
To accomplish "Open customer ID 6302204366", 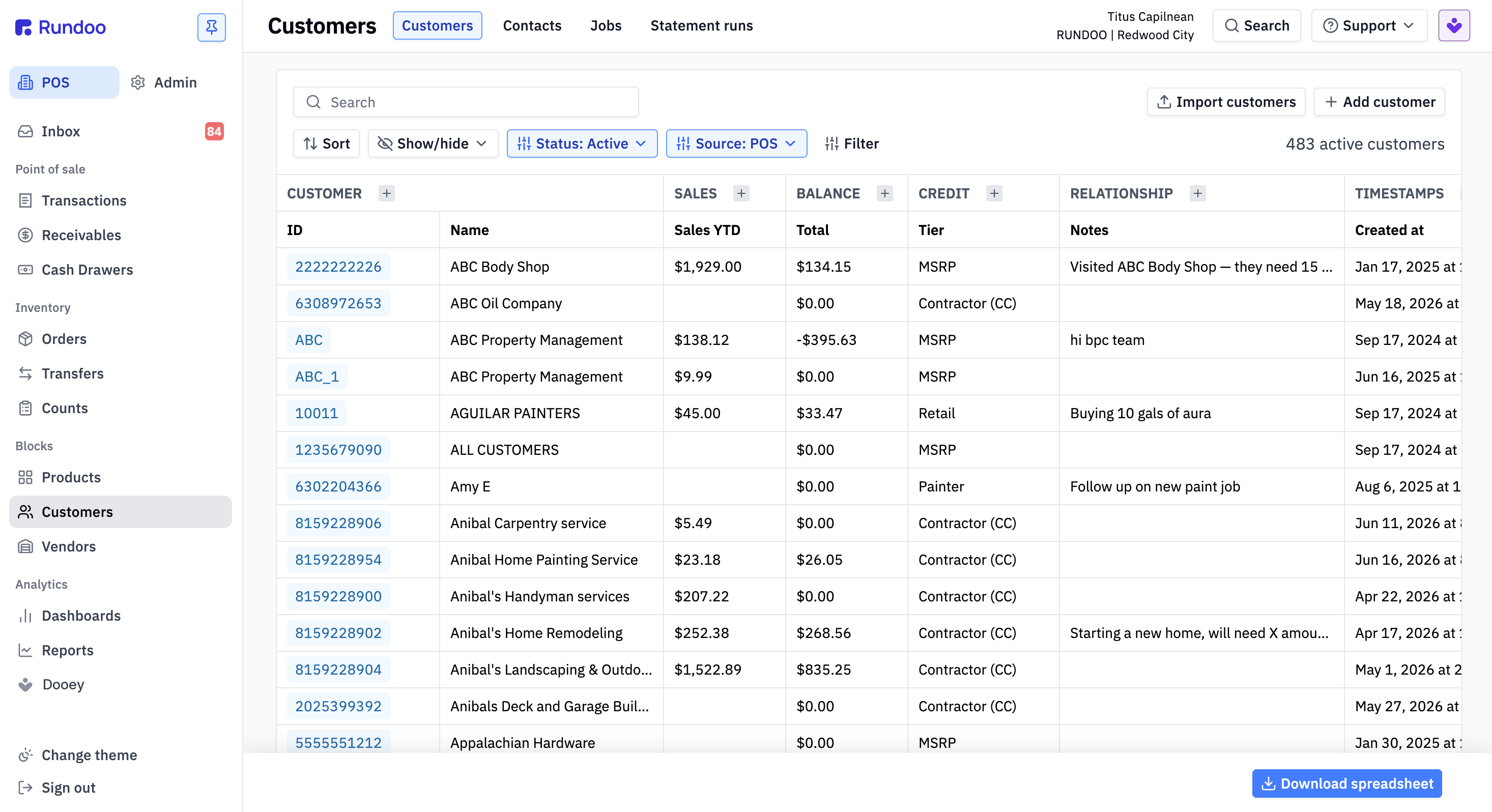I will [338, 486].
